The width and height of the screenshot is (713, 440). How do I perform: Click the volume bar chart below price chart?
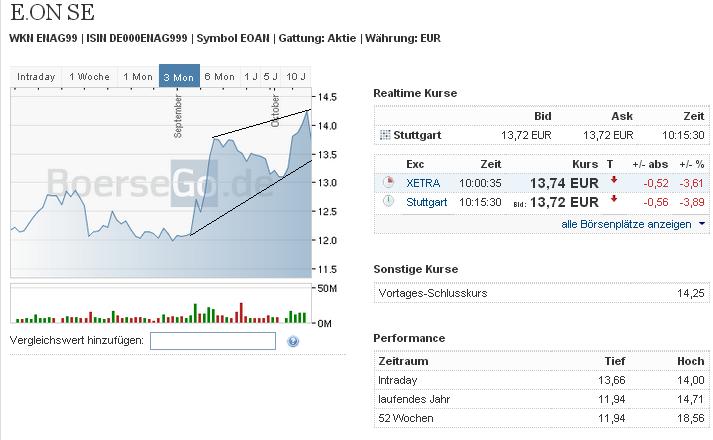click(160, 305)
